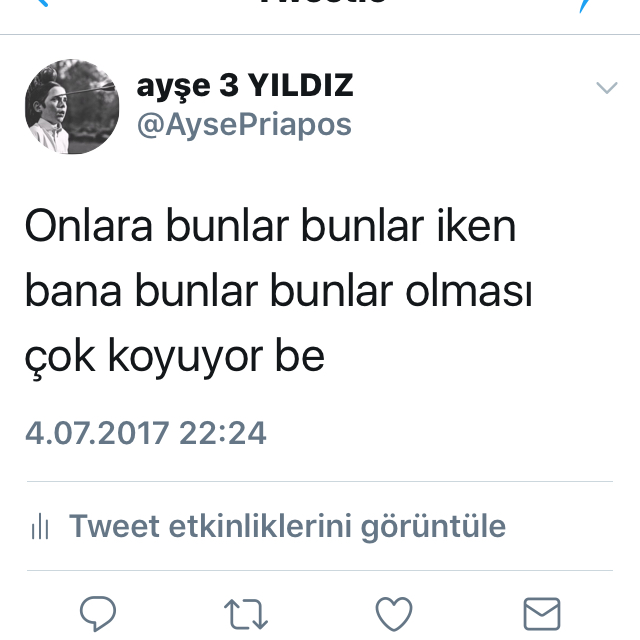Open the @AysePriapos handle link
Viewport: 640px width, 640px height.
point(244,124)
